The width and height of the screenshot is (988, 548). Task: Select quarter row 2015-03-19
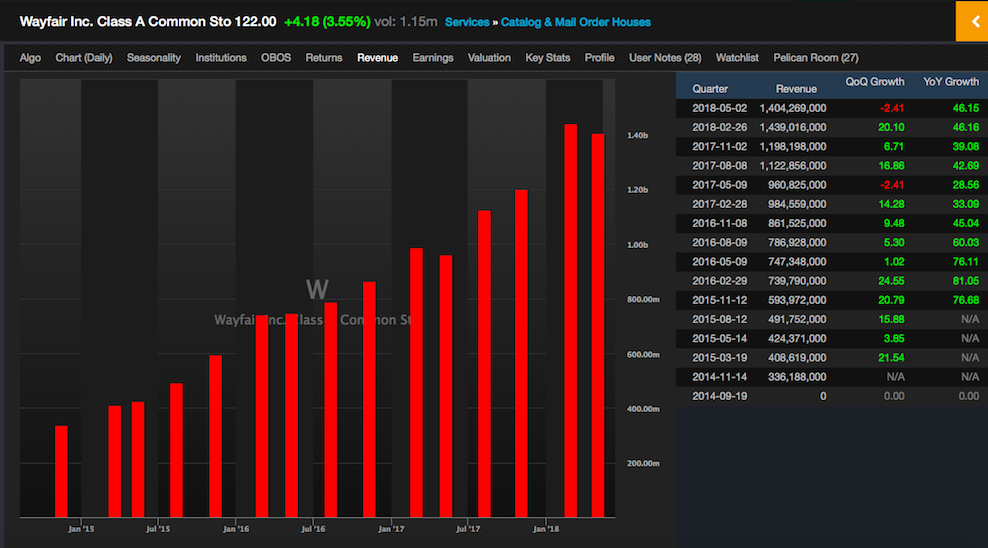click(832, 358)
